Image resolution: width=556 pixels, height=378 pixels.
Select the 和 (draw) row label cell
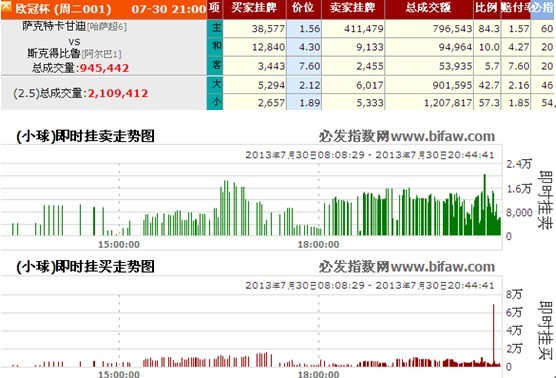tap(215, 47)
